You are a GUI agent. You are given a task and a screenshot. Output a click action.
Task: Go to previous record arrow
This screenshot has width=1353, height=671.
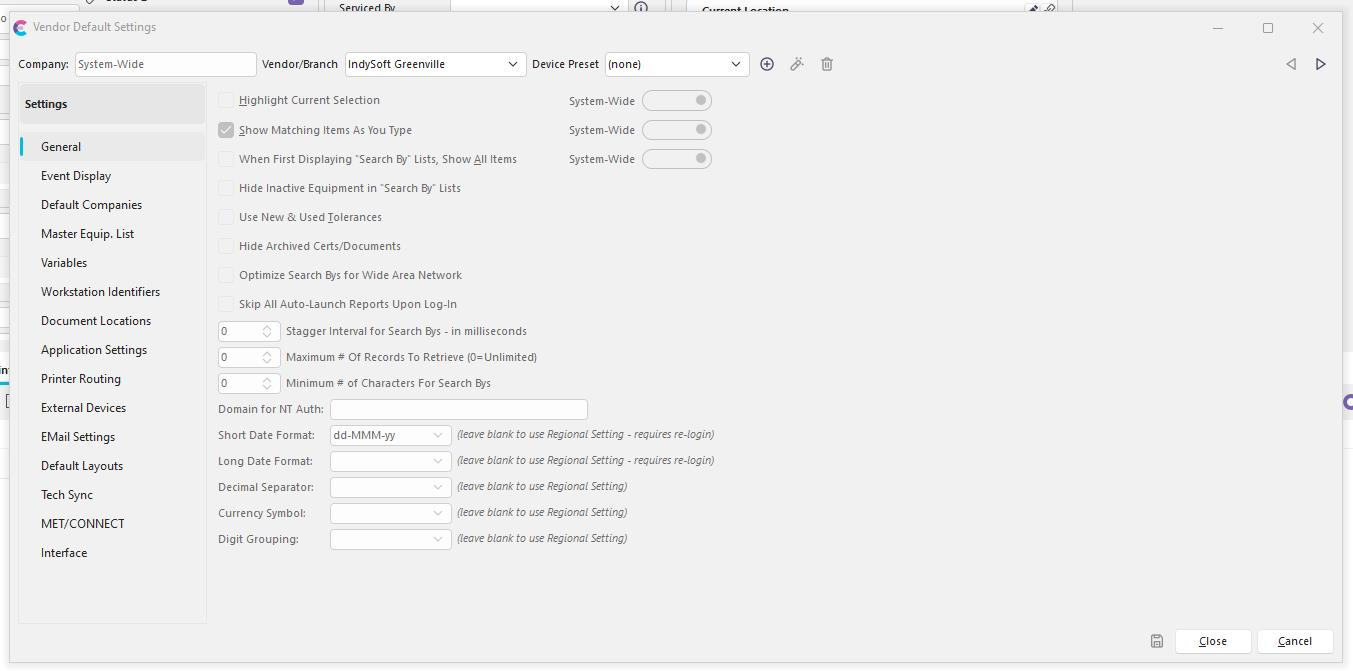point(1291,64)
